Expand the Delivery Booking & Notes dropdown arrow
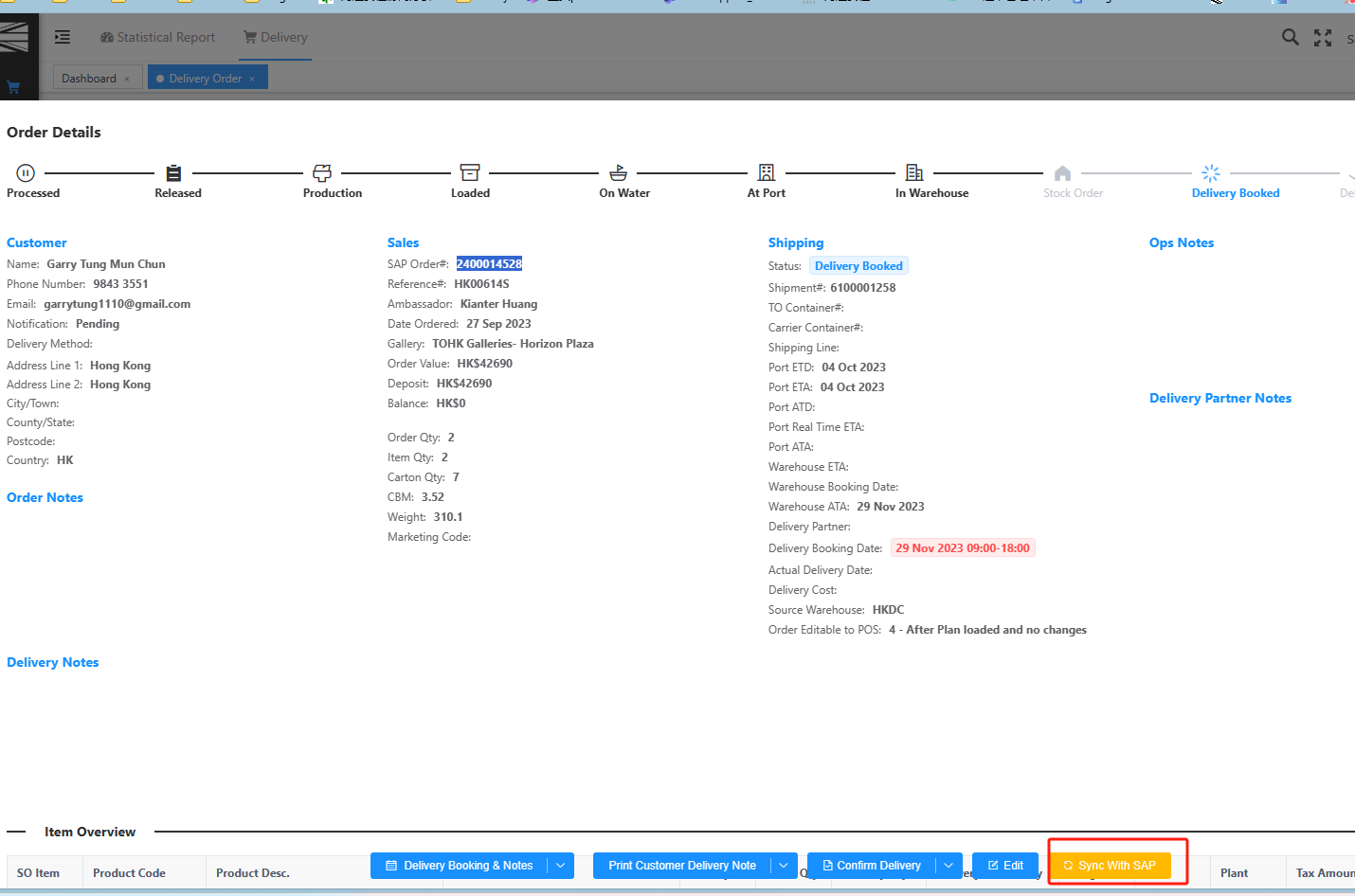Viewport: 1355px width, 896px height. 561,866
